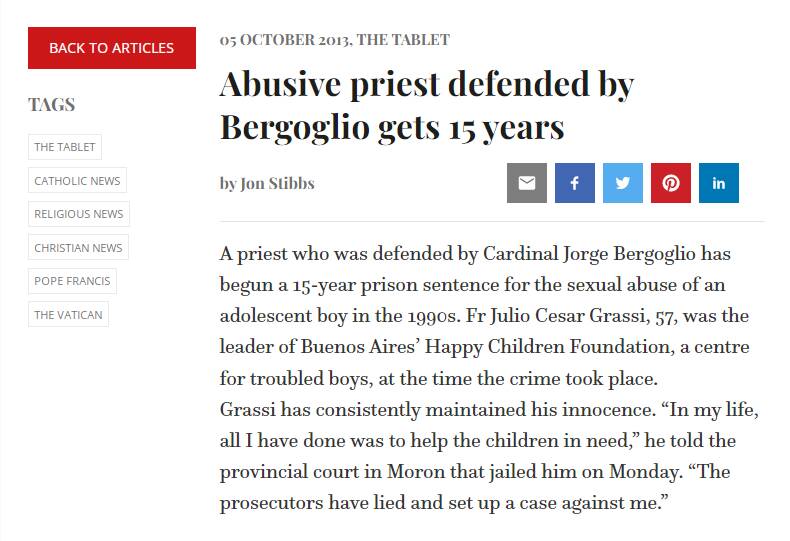This screenshot has width=790, height=541.
Task: Open the The Tablet tag
Action: pos(65,147)
